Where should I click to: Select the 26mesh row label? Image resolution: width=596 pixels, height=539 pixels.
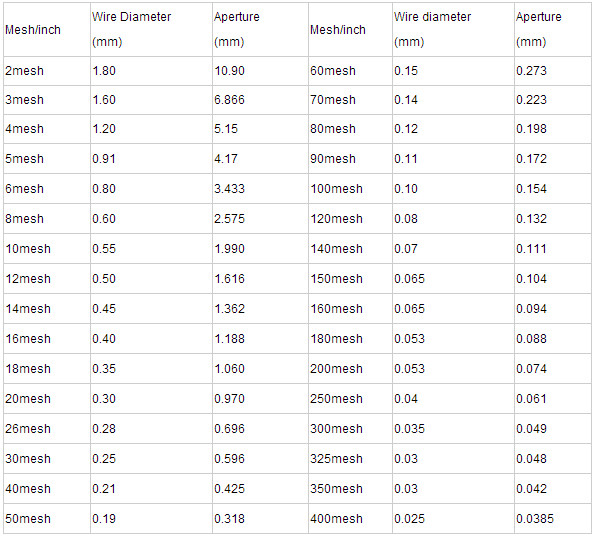tap(28, 429)
